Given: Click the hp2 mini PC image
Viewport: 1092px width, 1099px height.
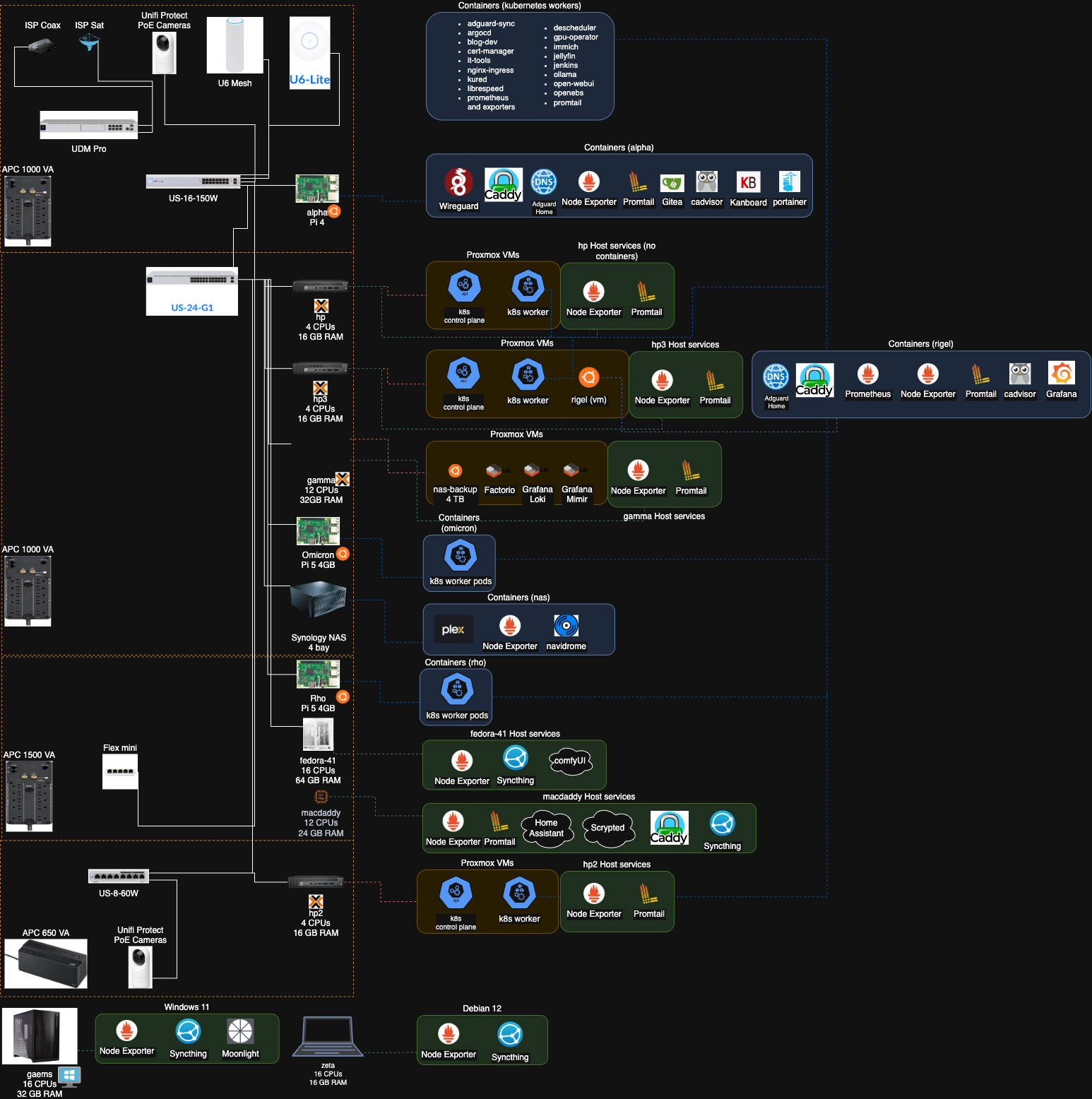Looking at the screenshot, I should 316,881.
